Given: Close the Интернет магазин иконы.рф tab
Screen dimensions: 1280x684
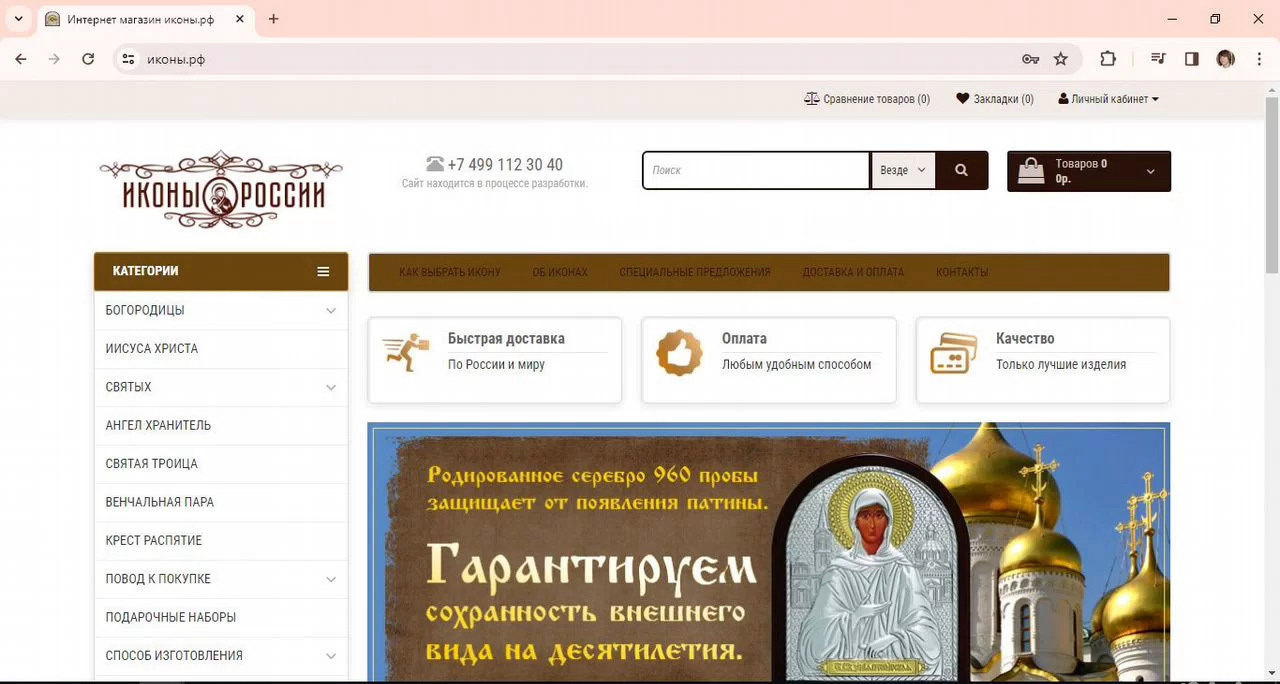Looking at the screenshot, I should (239, 19).
